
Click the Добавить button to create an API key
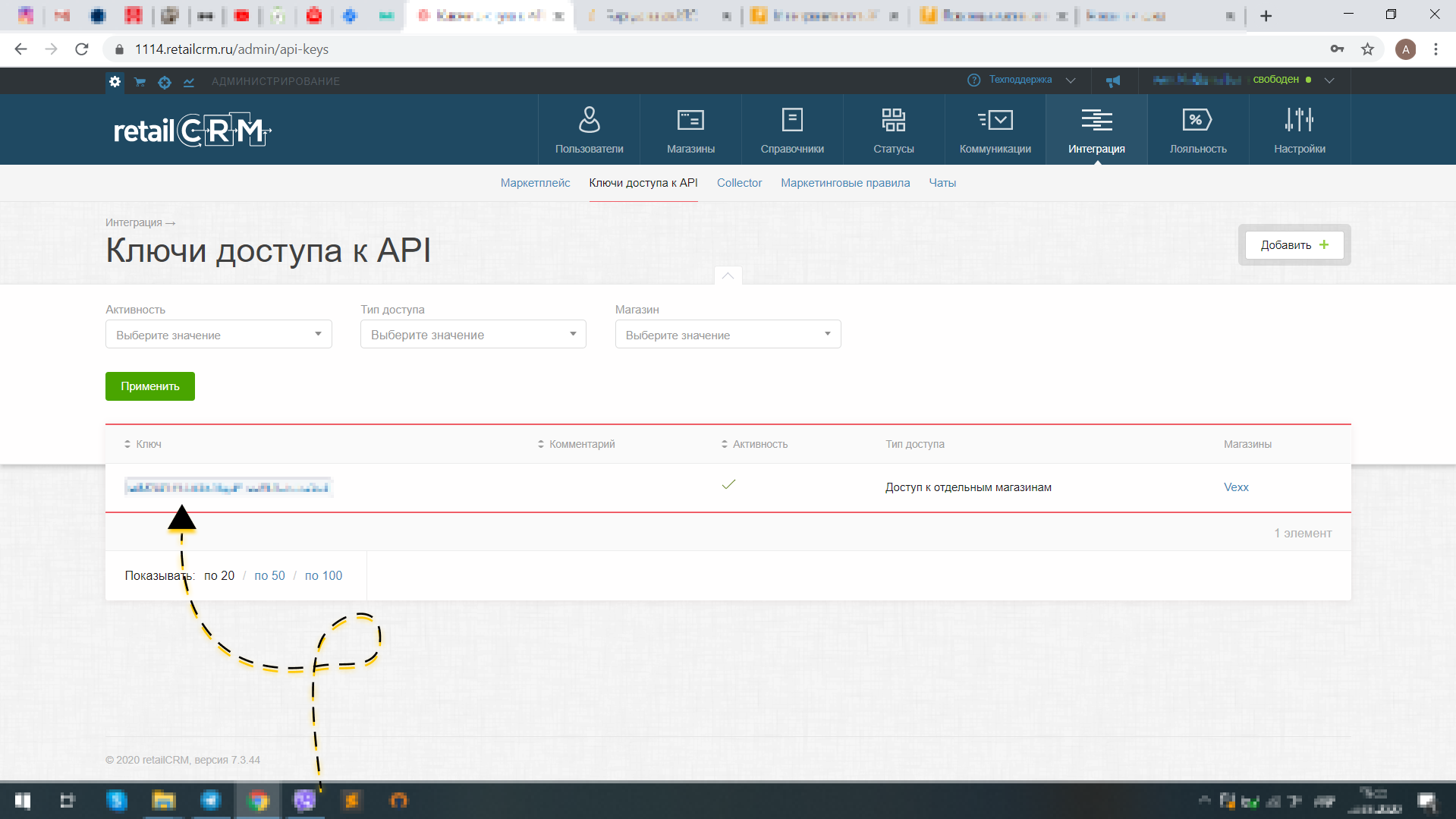click(1294, 244)
